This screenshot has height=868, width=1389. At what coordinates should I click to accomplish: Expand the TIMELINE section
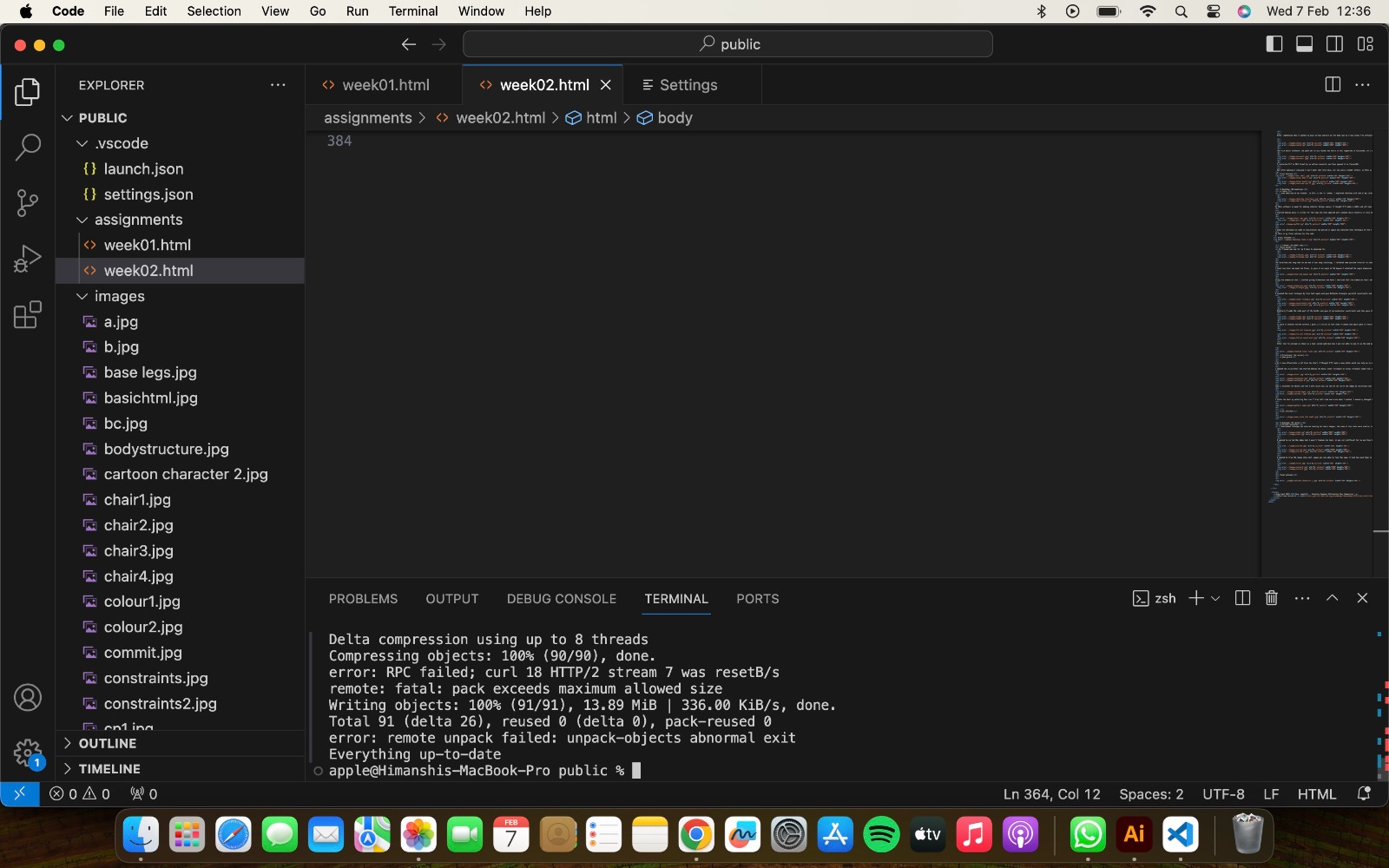[181, 769]
